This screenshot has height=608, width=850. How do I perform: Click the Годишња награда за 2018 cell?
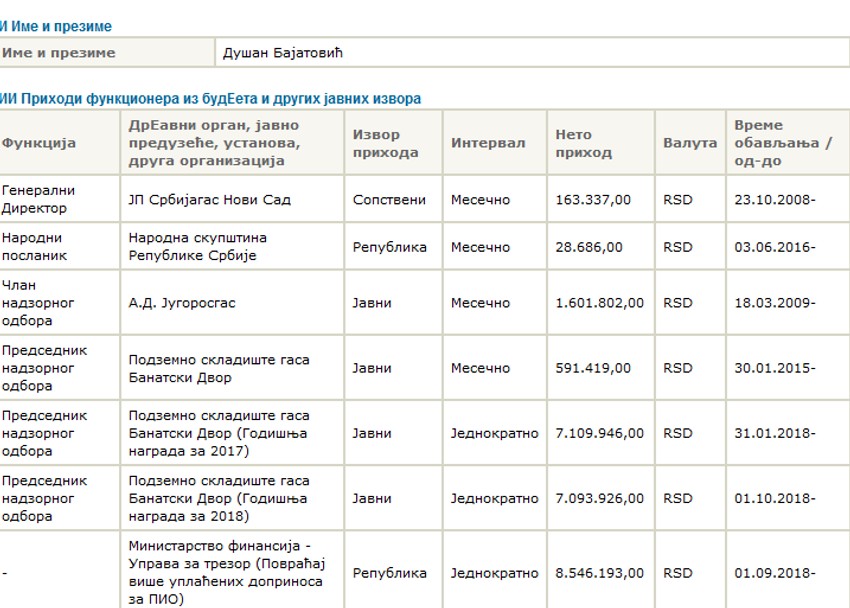coord(218,498)
